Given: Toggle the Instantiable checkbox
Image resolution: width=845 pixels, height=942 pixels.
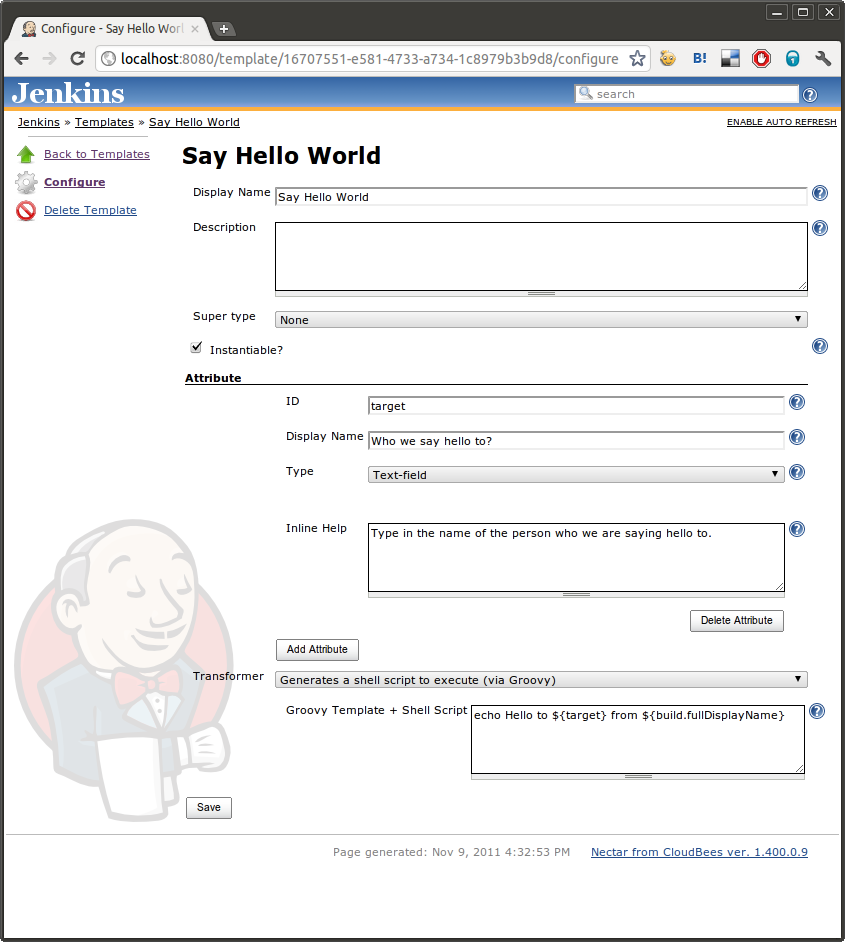Looking at the screenshot, I should coord(196,347).
